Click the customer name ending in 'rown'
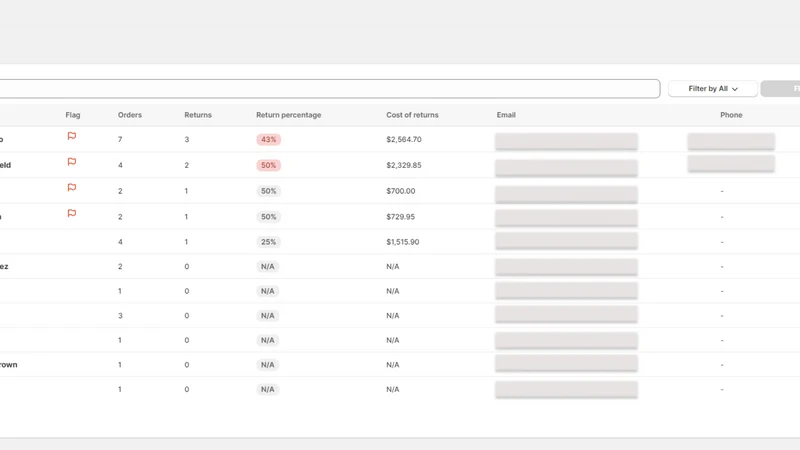The height and width of the screenshot is (450, 800). (x=9, y=365)
